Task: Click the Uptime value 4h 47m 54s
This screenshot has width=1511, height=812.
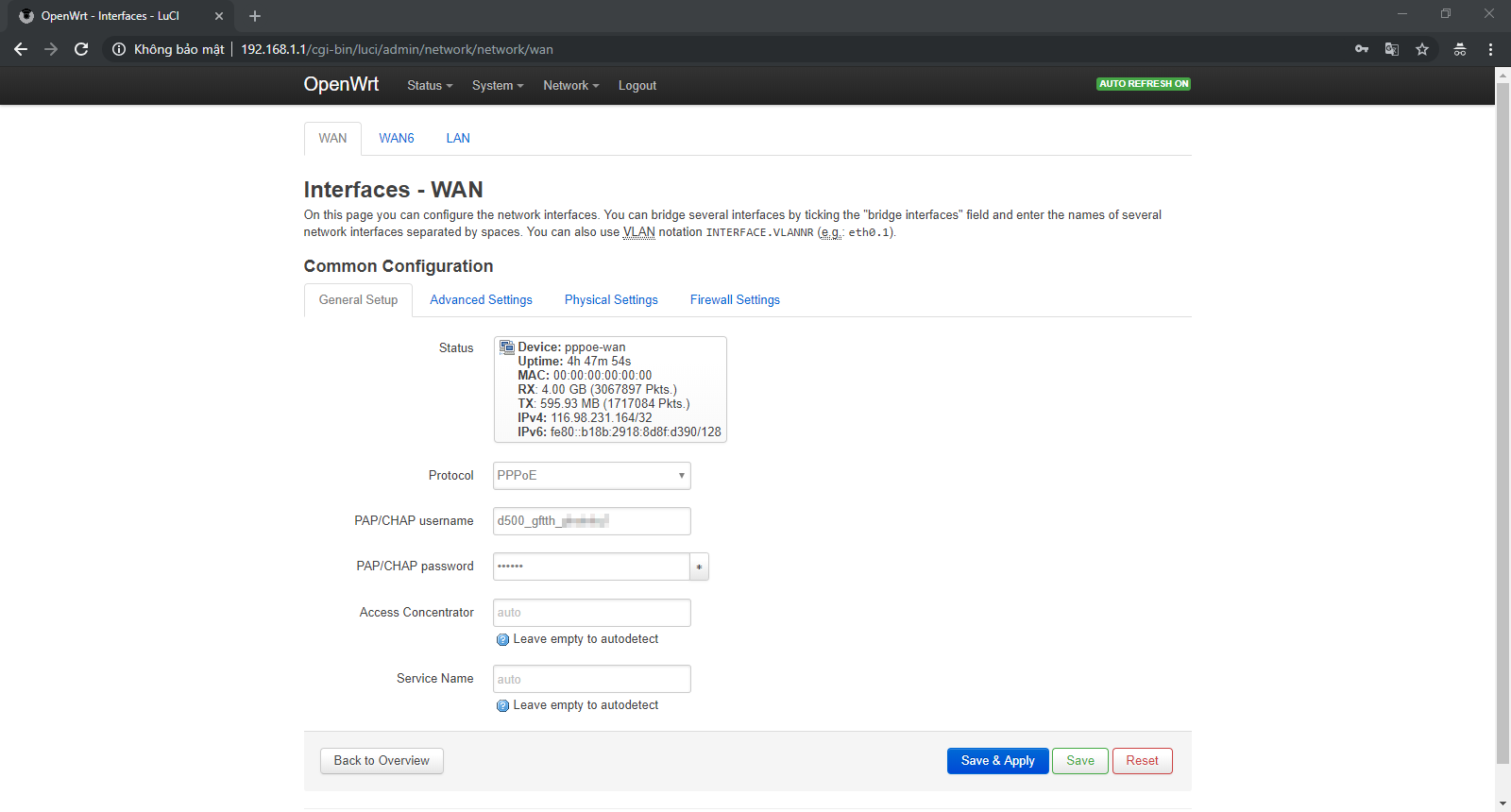Action: coord(599,361)
